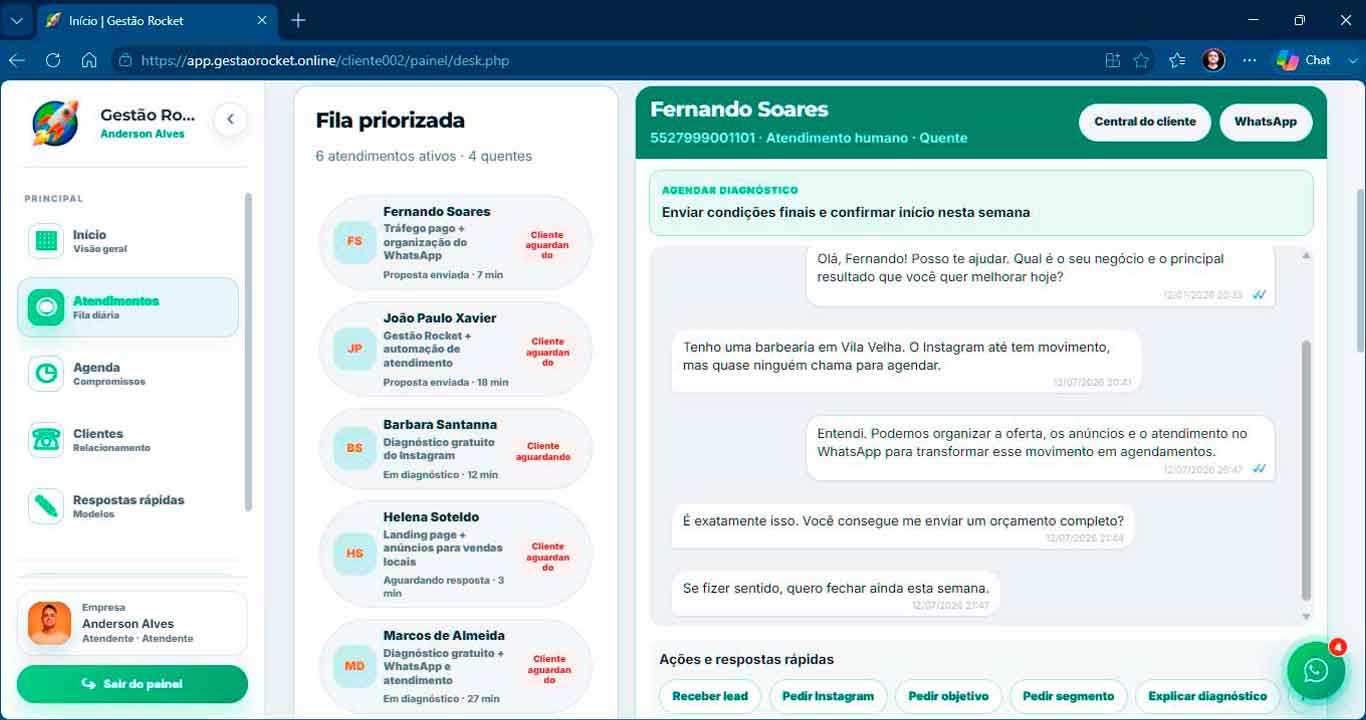Select Explicar diagnóstico quick reply
The image size is (1366, 720).
[1207, 696]
